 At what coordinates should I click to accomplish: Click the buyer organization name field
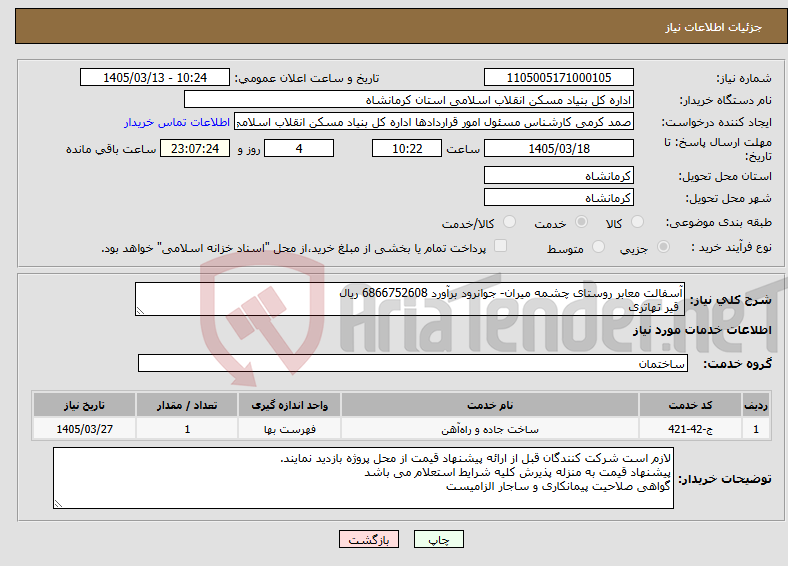pyautogui.click(x=409, y=100)
